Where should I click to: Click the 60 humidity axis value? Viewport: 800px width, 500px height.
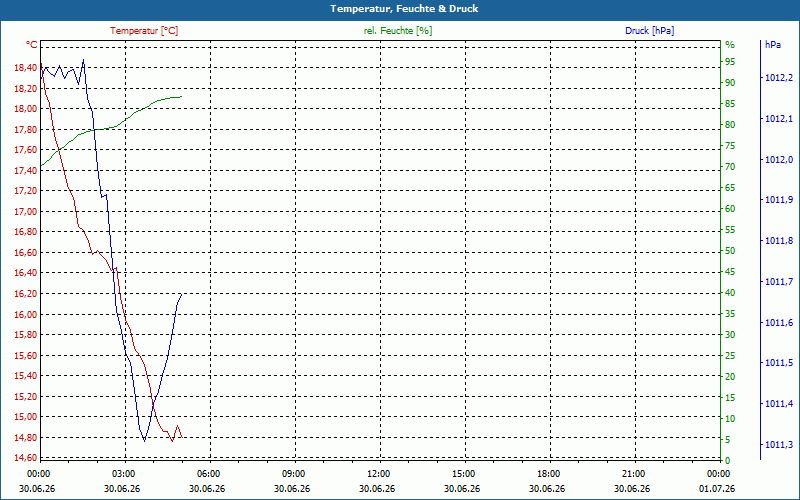tap(730, 209)
